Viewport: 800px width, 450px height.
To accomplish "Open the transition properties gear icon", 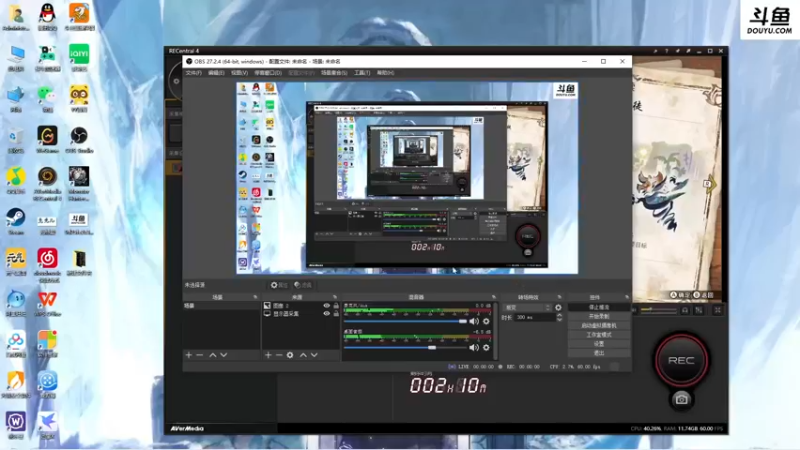I will pyautogui.click(x=558, y=308).
